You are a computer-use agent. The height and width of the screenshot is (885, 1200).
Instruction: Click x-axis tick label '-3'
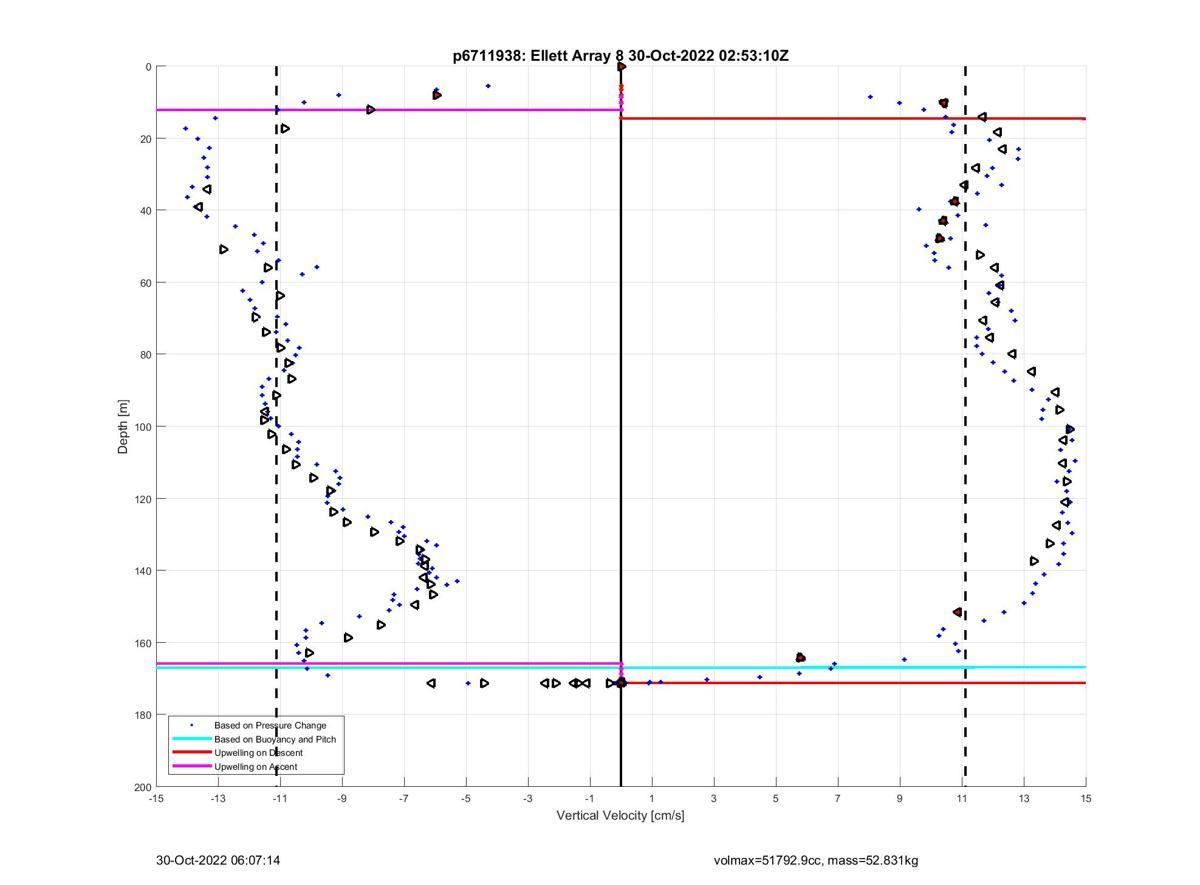[528, 798]
